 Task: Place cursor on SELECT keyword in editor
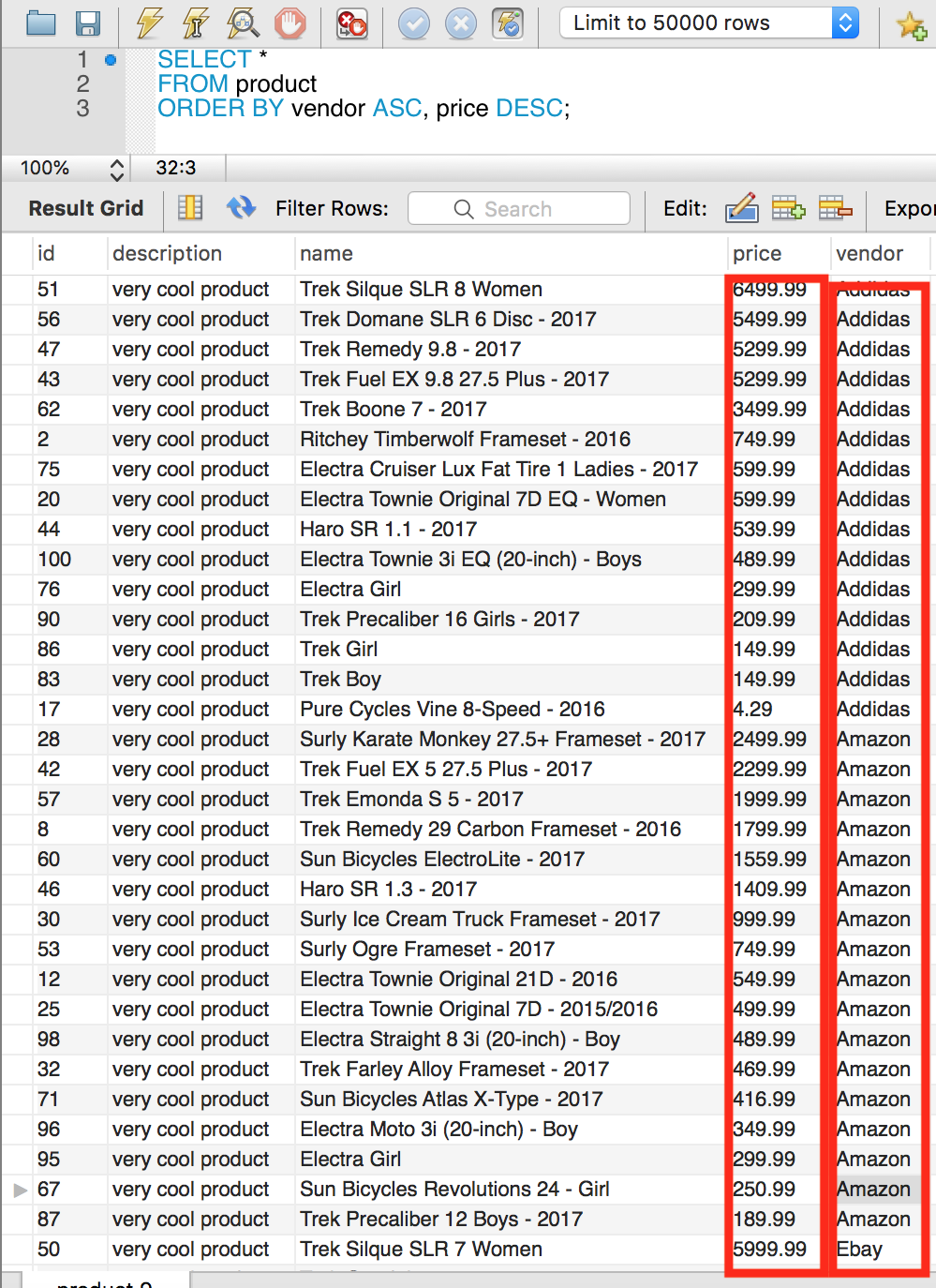204,59
